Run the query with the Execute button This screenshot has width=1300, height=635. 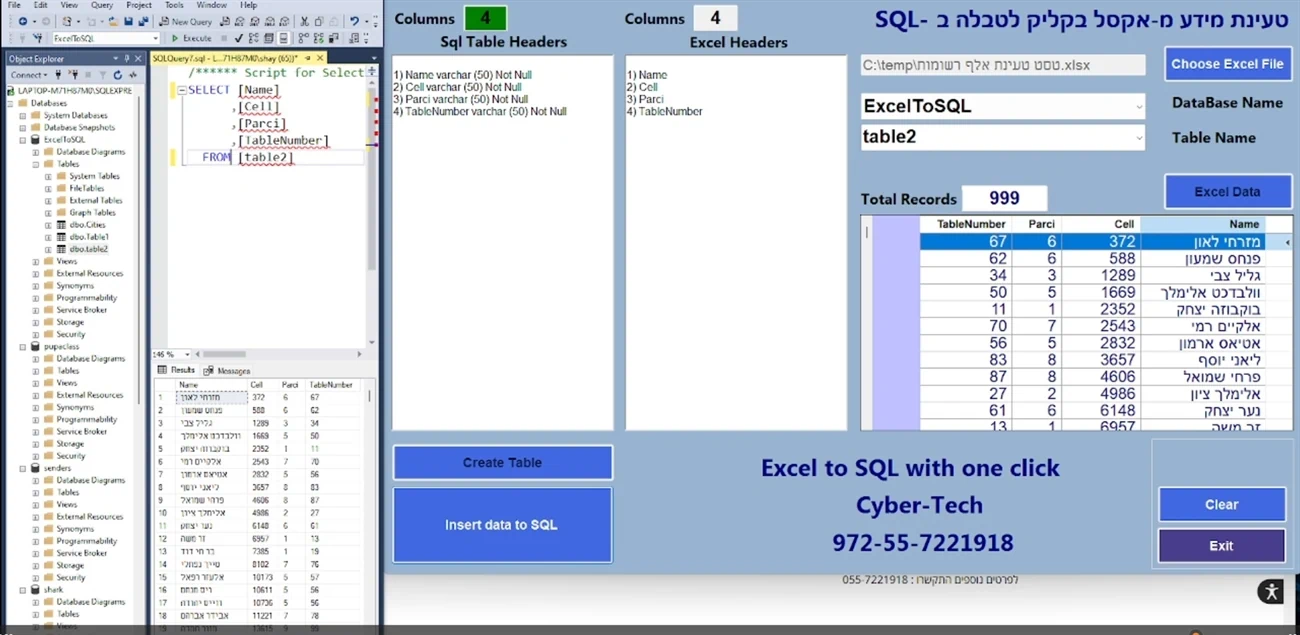click(191, 38)
